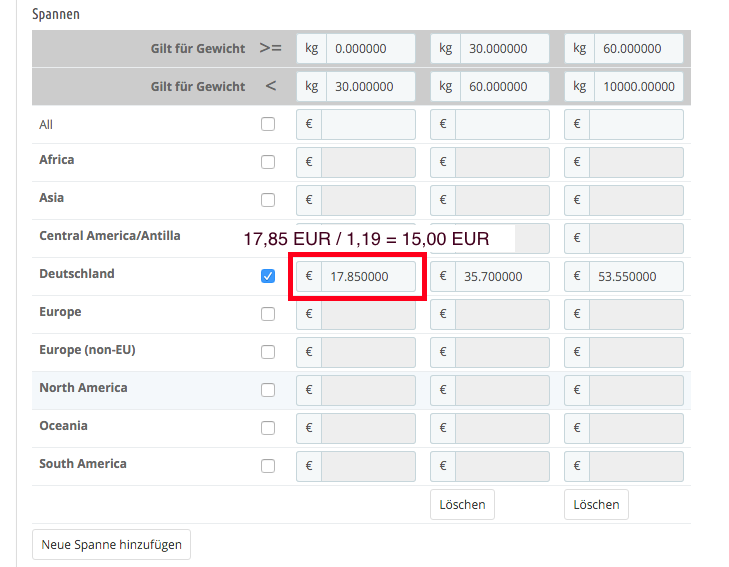This screenshot has width=729, height=567.
Task: Click Löschen under the second range
Action: point(462,504)
